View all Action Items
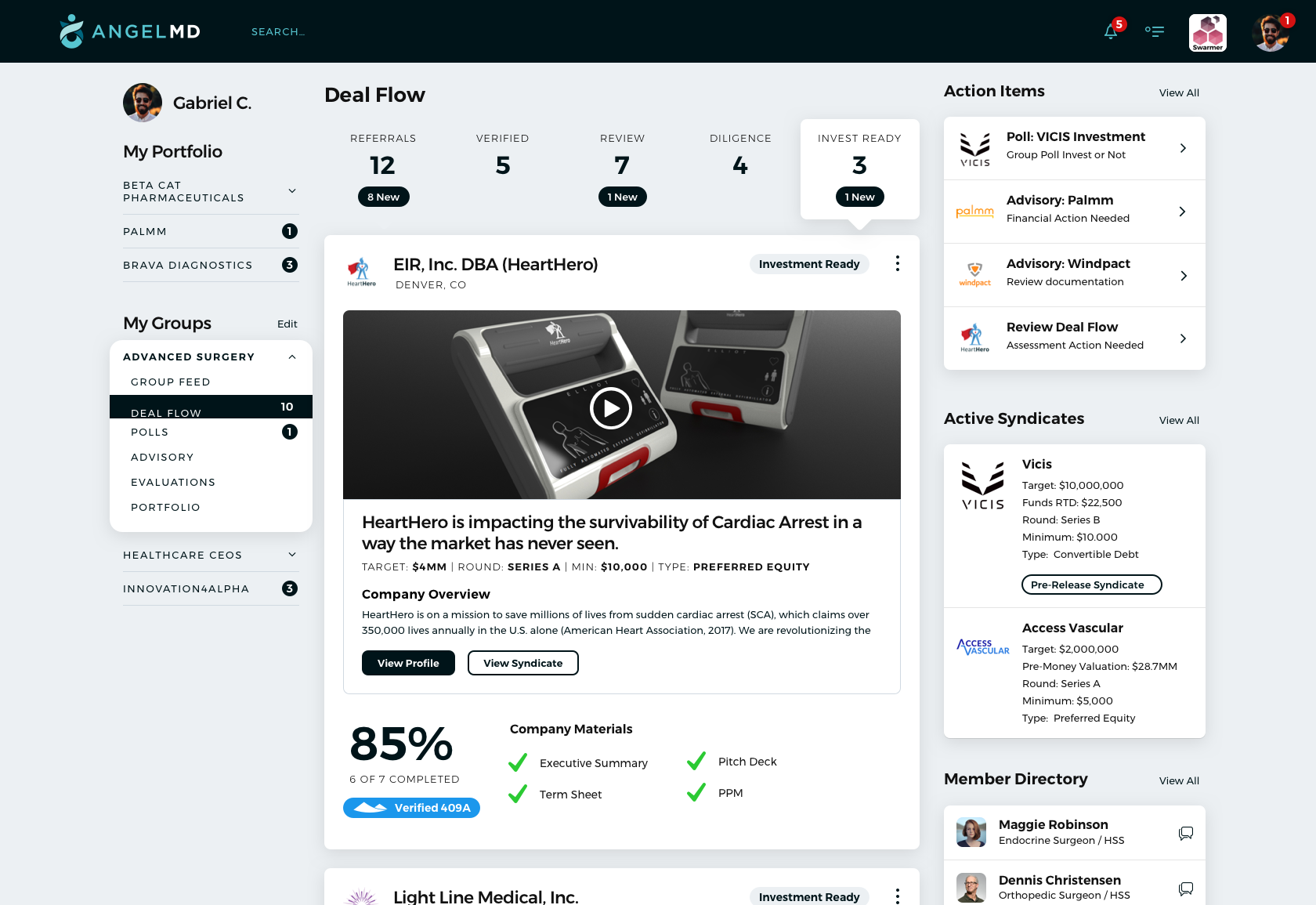1316x905 pixels. tap(1179, 92)
